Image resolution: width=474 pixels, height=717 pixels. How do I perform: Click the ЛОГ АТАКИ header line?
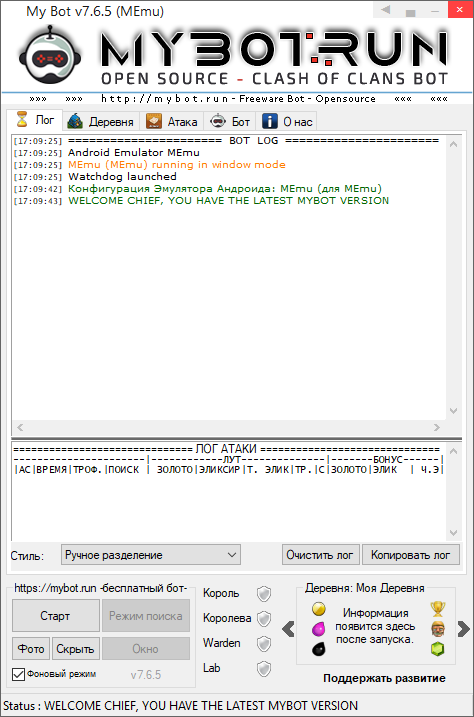pyautogui.click(x=227, y=449)
